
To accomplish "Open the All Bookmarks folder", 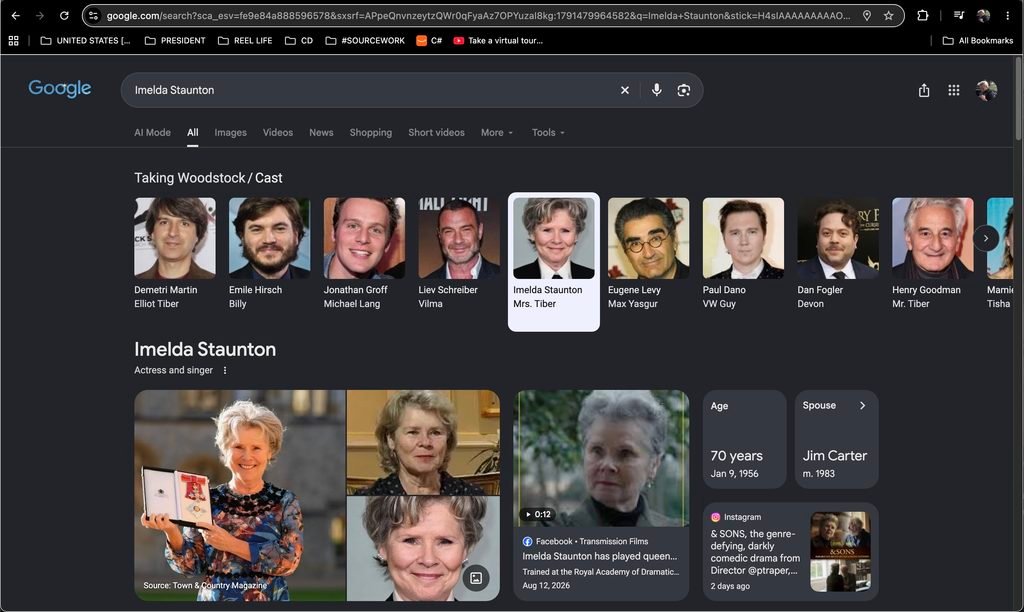I will click(x=978, y=40).
